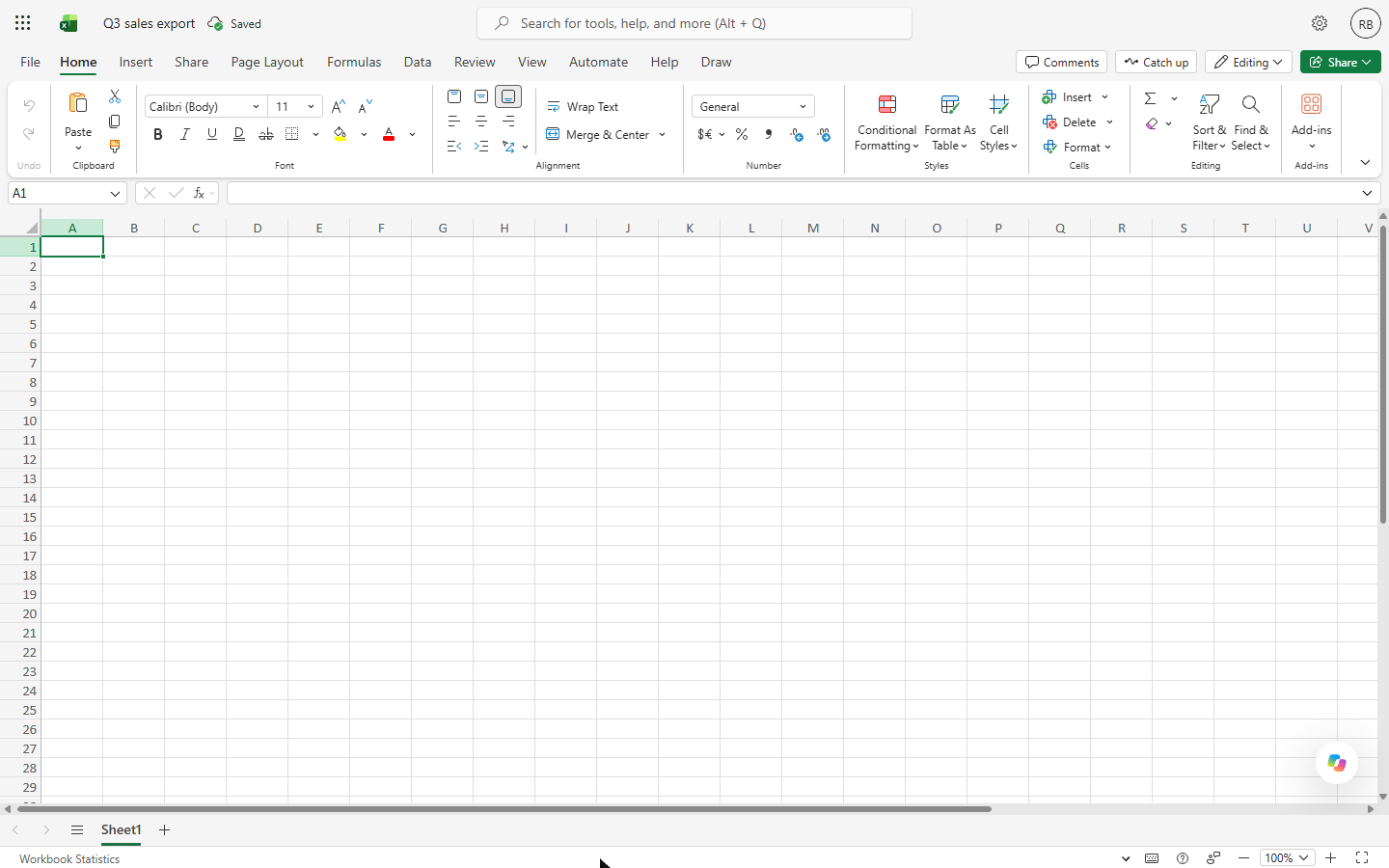The height and width of the screenshot is (868, 1389).
Task: Click the Increase Decimal icon
Action: pos(797,134)
